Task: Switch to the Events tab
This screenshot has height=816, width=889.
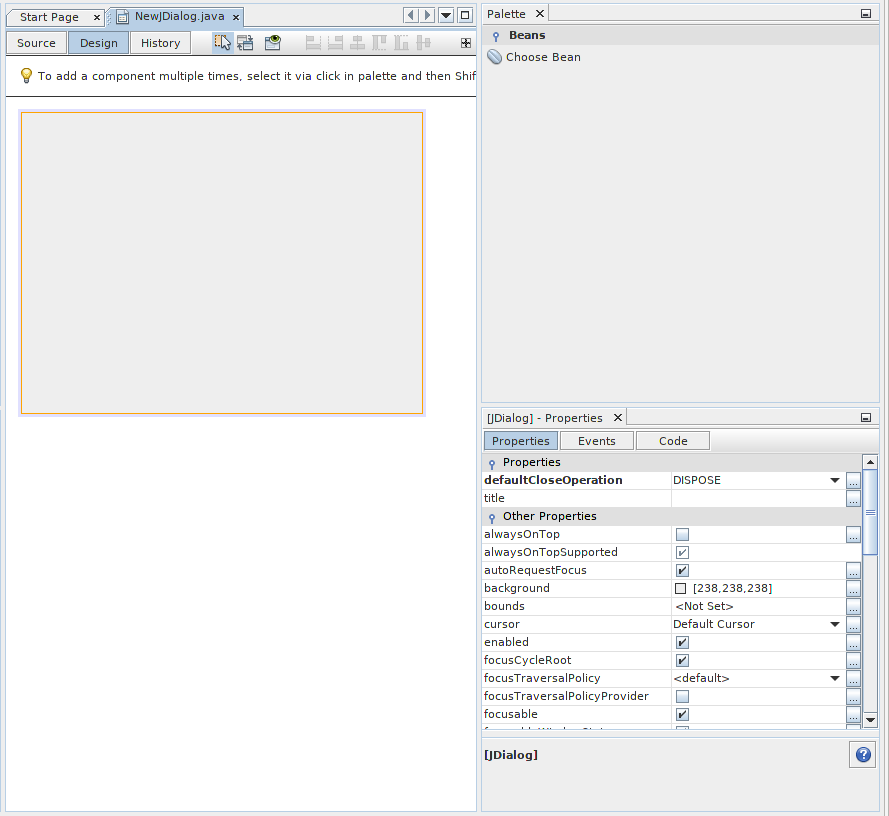Action: point(596,441)
